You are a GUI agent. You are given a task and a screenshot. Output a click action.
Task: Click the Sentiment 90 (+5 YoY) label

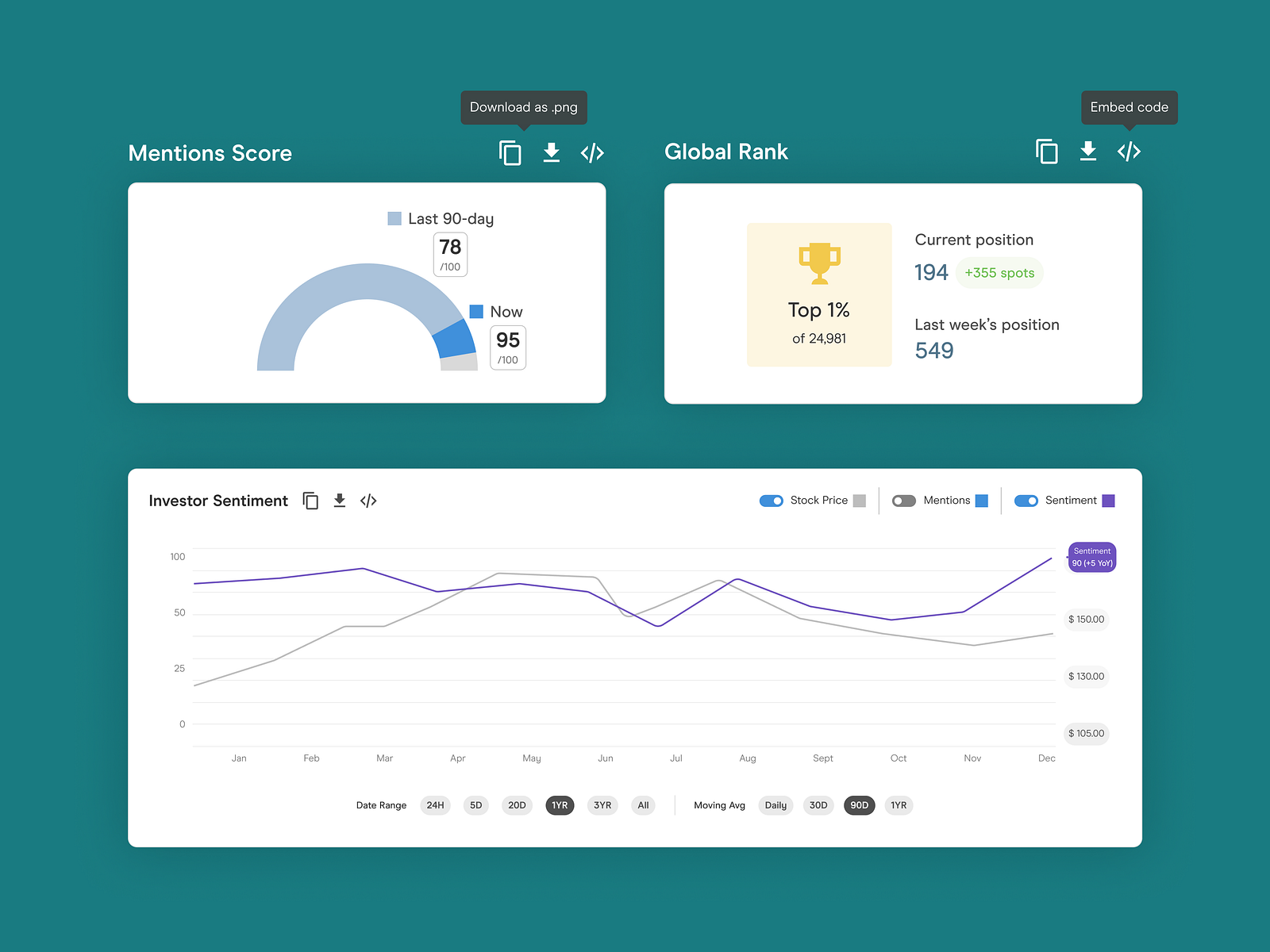click(1092, 557)
